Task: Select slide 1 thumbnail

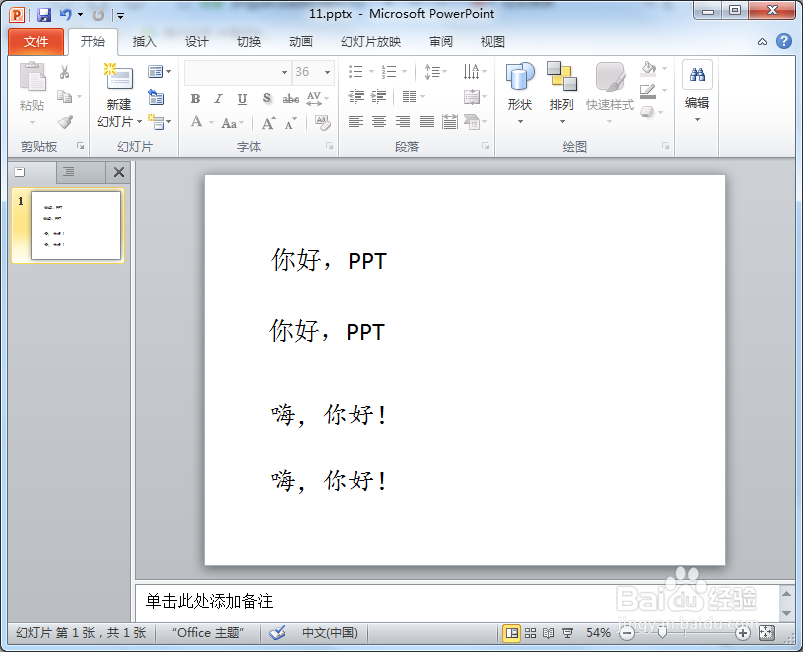Action: (x=76, y=225)
